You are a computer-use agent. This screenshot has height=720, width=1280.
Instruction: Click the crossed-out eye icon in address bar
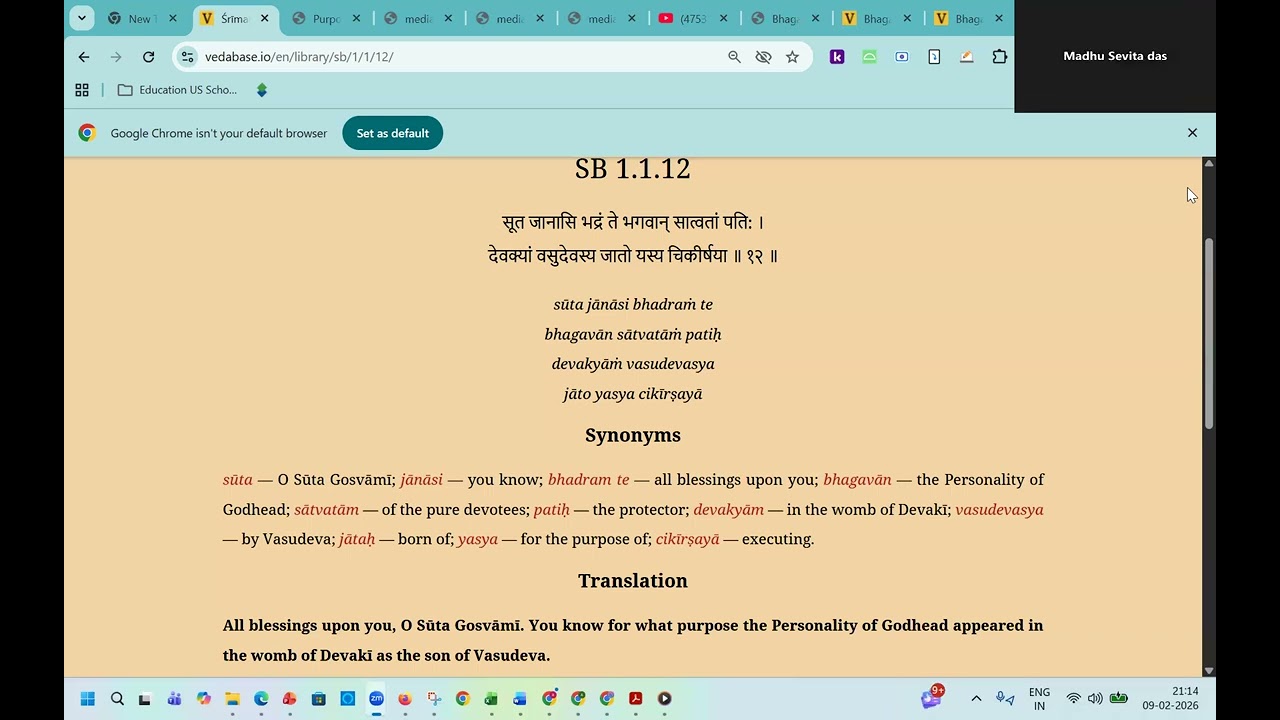[x=763, y=57]
